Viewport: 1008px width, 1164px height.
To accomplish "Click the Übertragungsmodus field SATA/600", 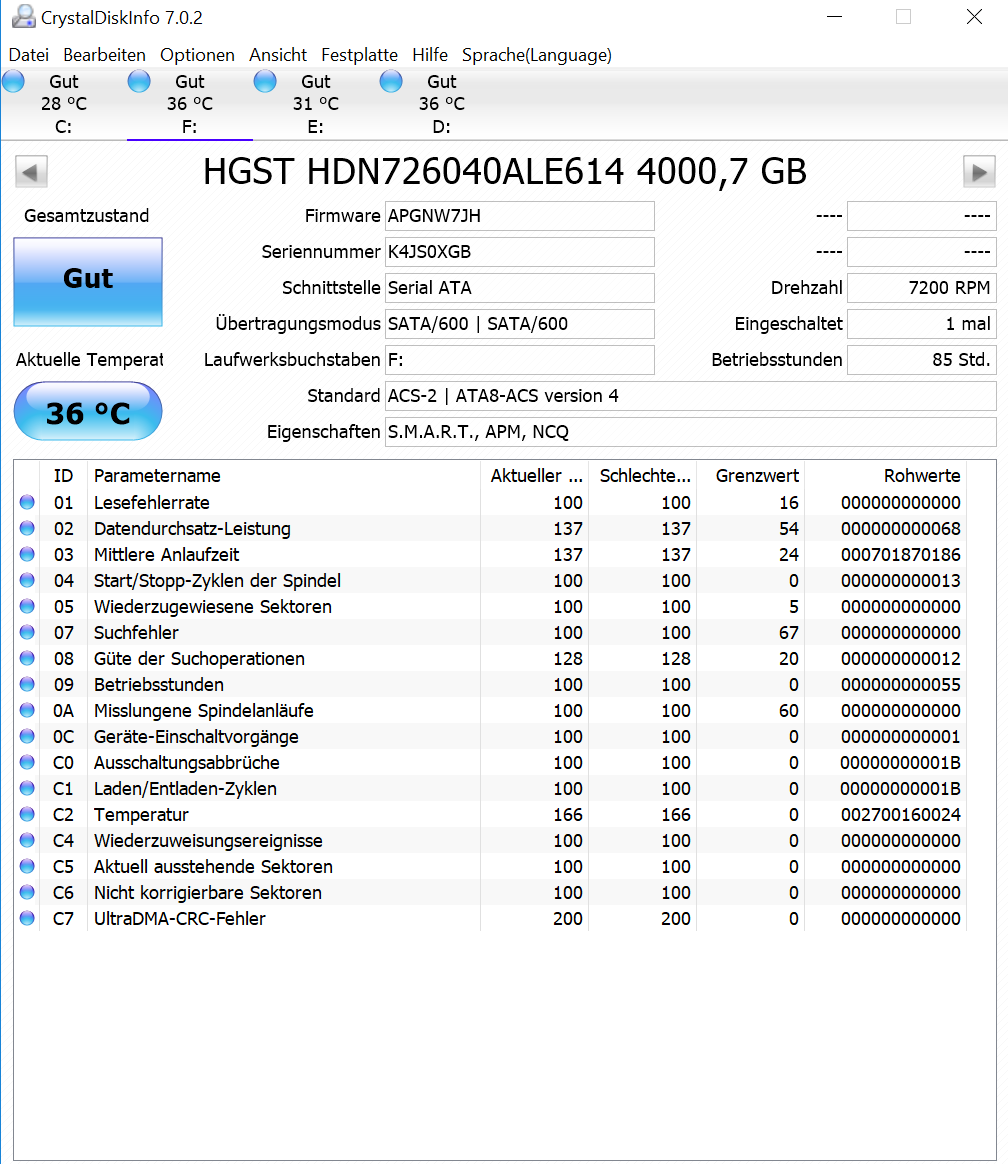I will pyautogui.click(x=520, y=324).
